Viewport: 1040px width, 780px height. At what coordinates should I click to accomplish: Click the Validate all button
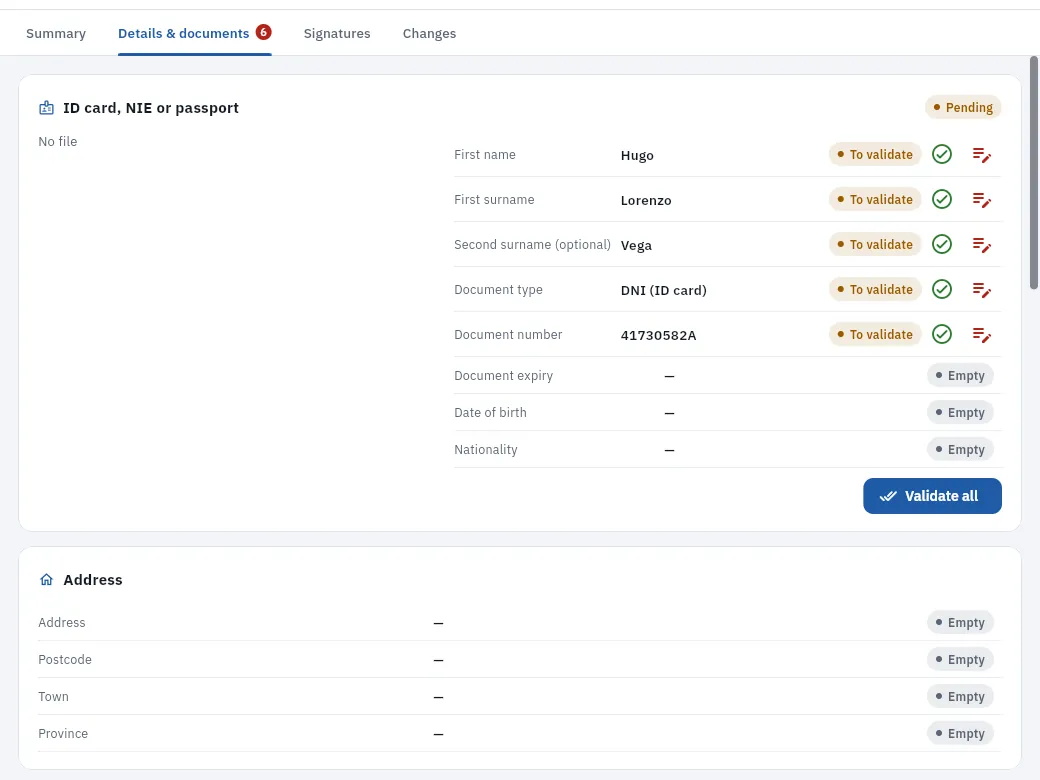tap(932, 496)
